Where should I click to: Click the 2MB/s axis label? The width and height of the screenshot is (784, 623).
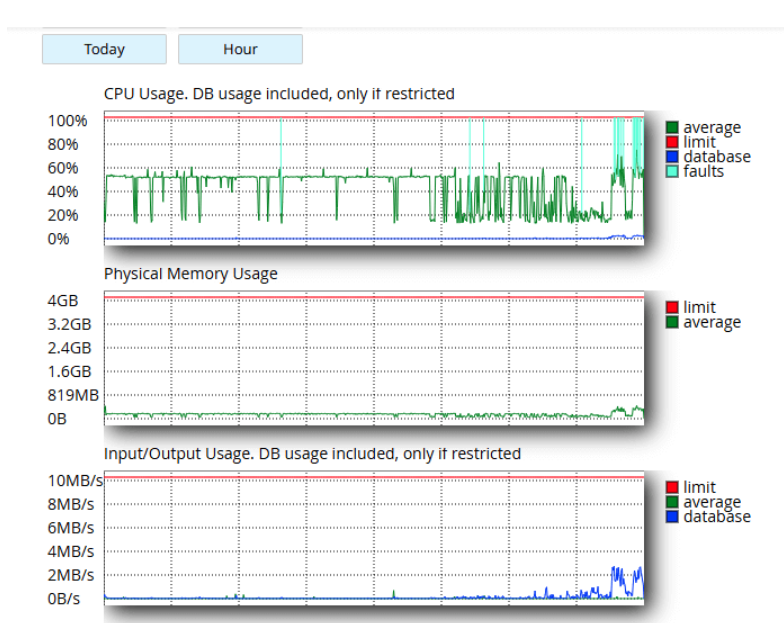point(71,576)
